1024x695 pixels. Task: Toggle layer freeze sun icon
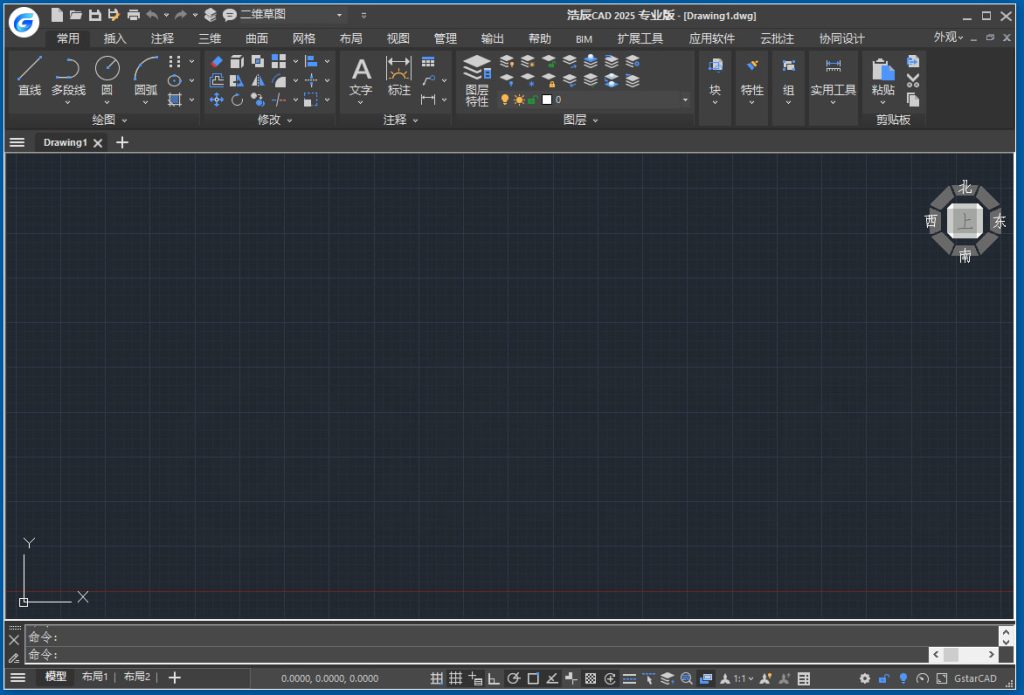point(519,99)
